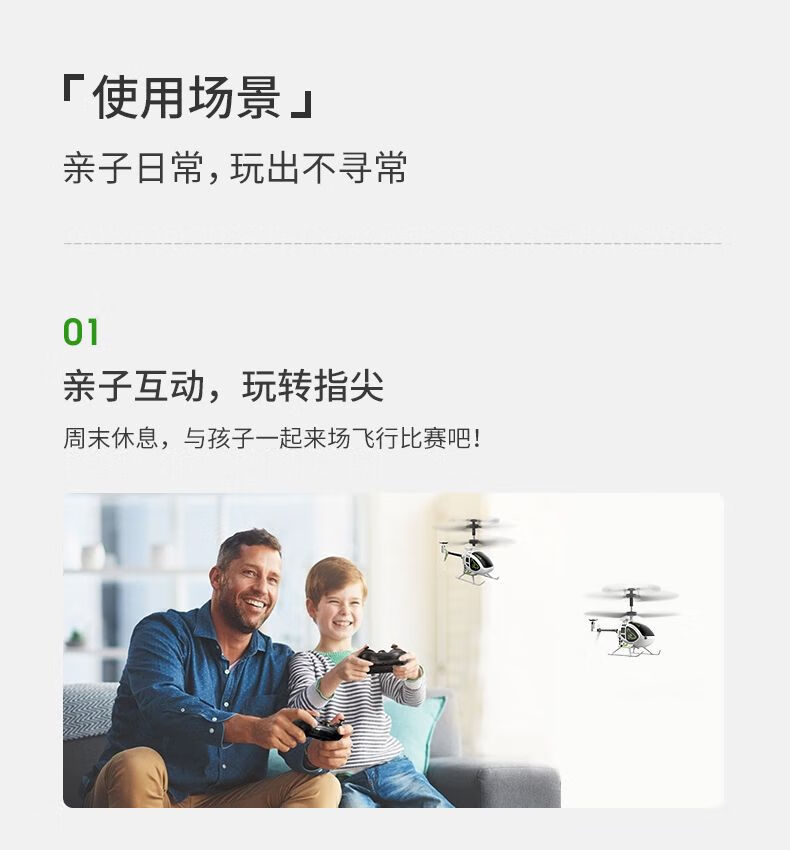
Task: Click the boy's black remote controller
Action: point(383,658)
